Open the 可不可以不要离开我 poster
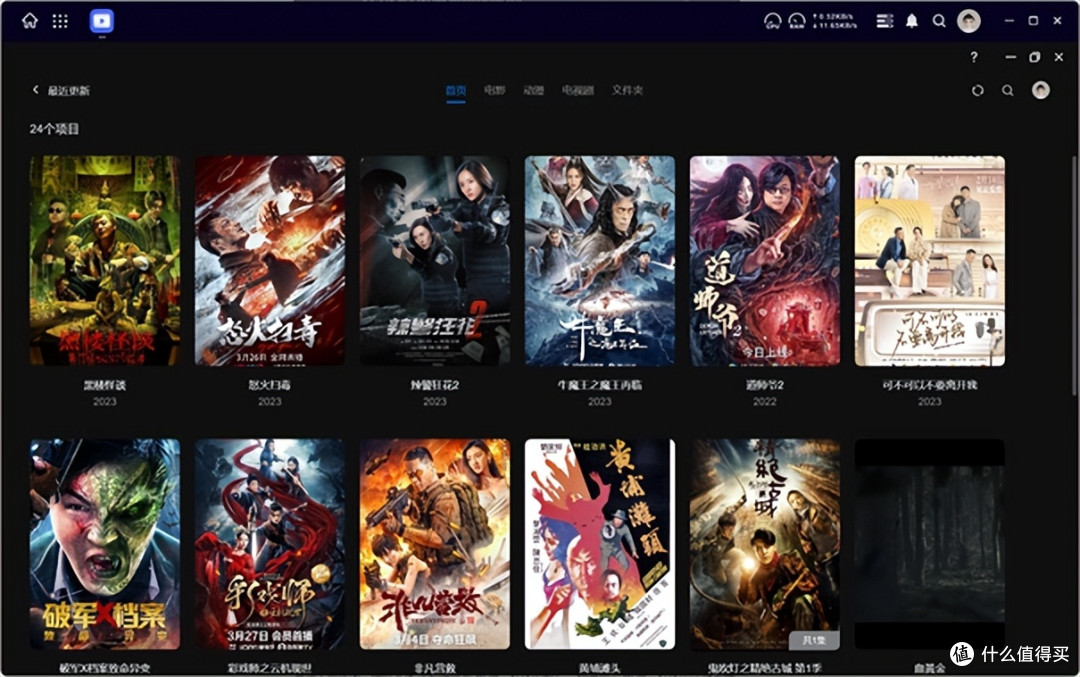Viewport: 1080px width, 677px height. 930,260
